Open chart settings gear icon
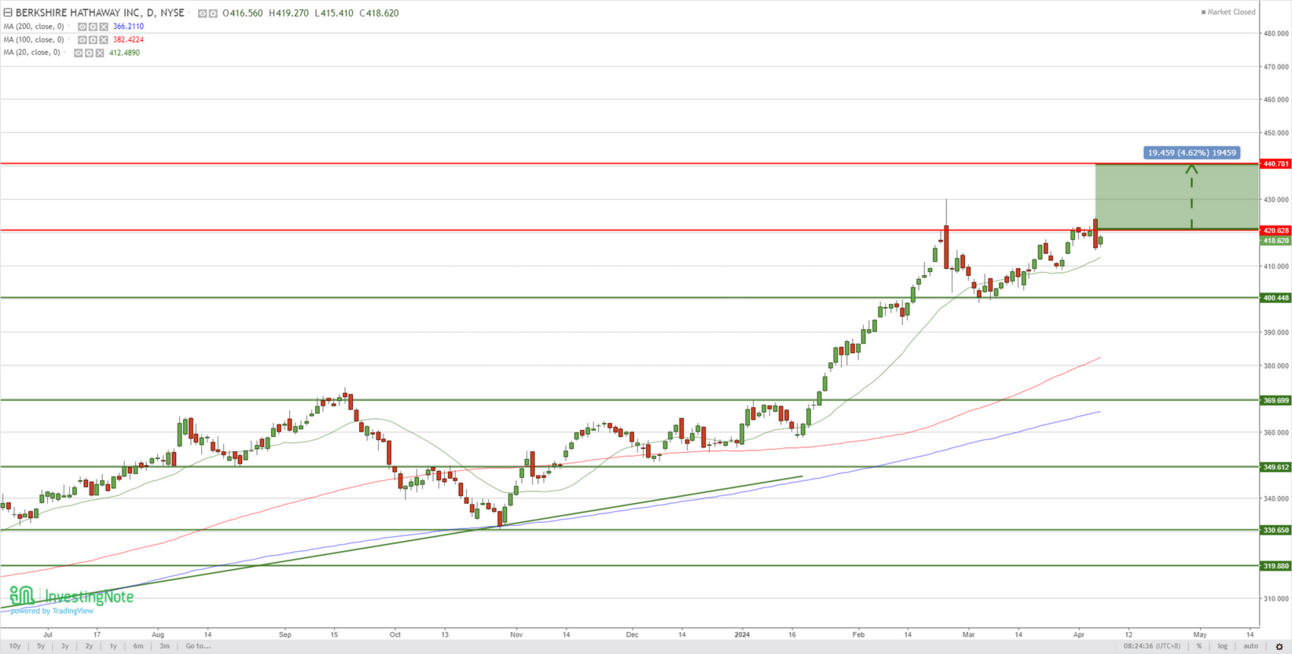1292x654 pixels. coord(1278,646)
